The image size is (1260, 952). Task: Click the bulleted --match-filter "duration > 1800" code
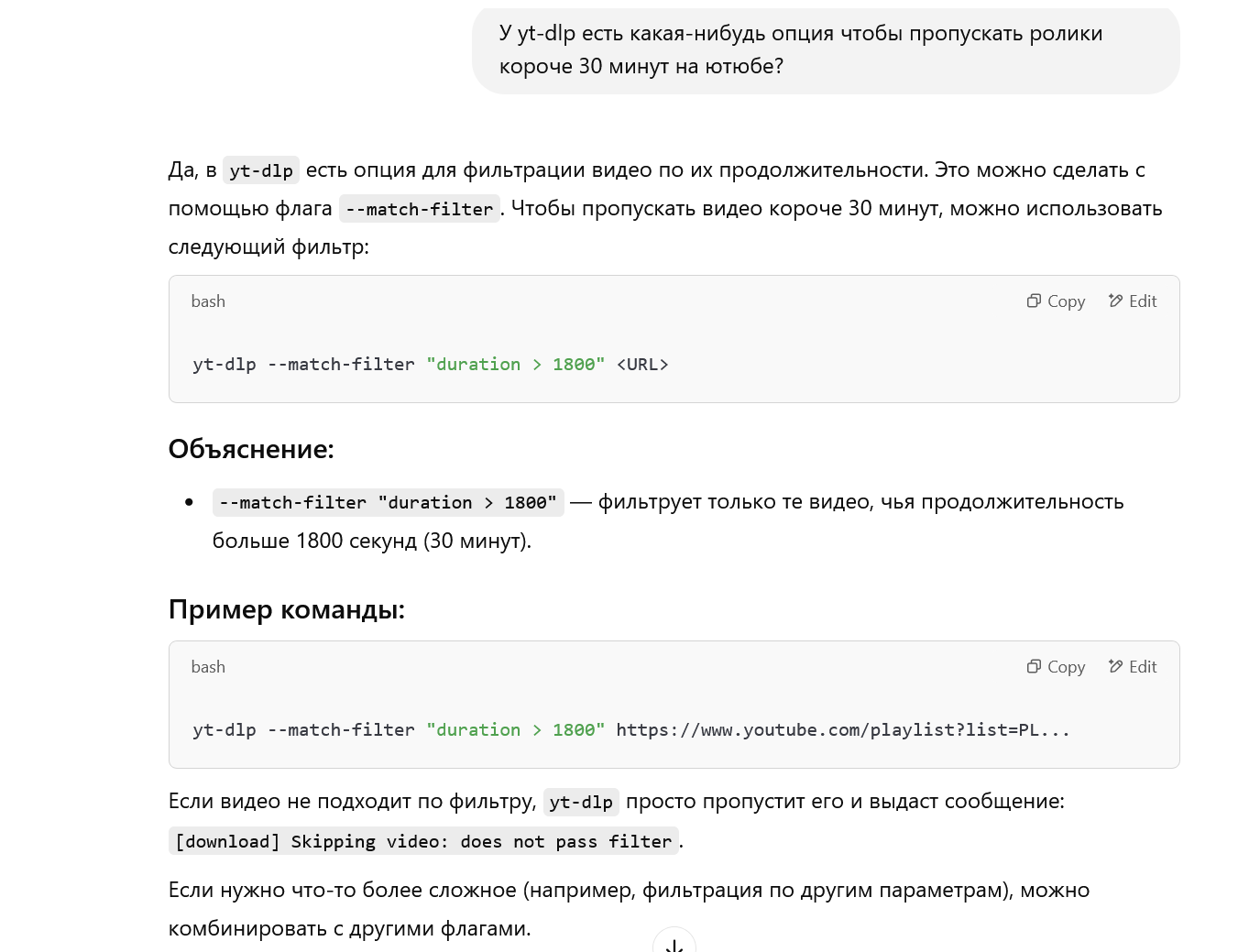coord(389,502)
